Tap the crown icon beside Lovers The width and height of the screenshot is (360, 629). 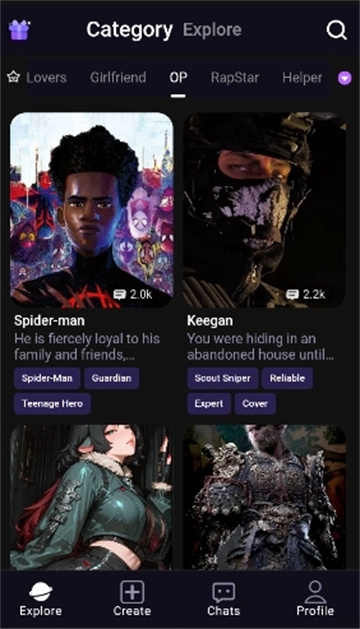coord(13,77)
